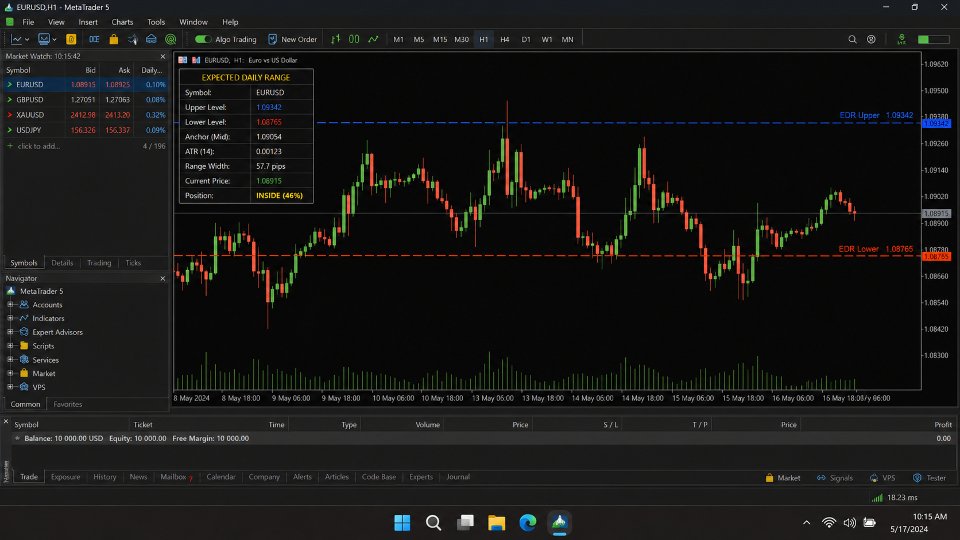
Task: Open the VPS cloud toolbar icon
Action: tap(151, 39)
